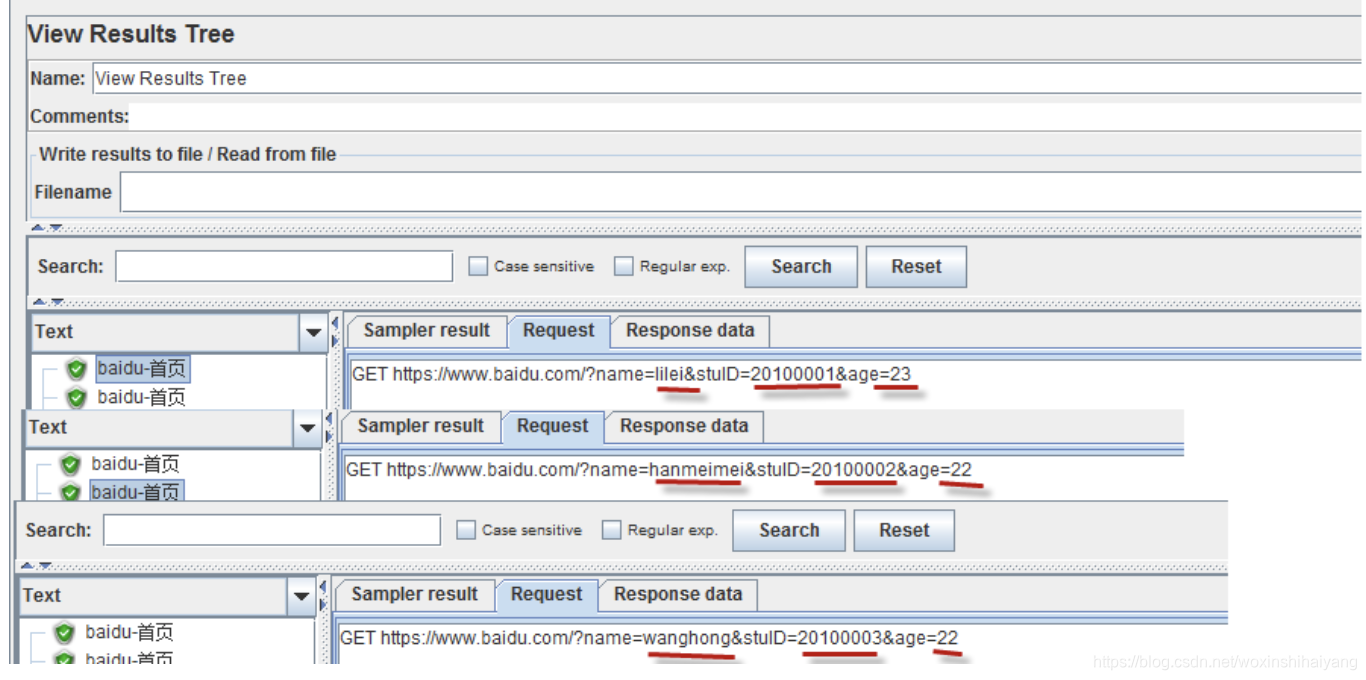
Task: Tick Regular exp. in the wanghong panel's search row
Action: (612, 531)
